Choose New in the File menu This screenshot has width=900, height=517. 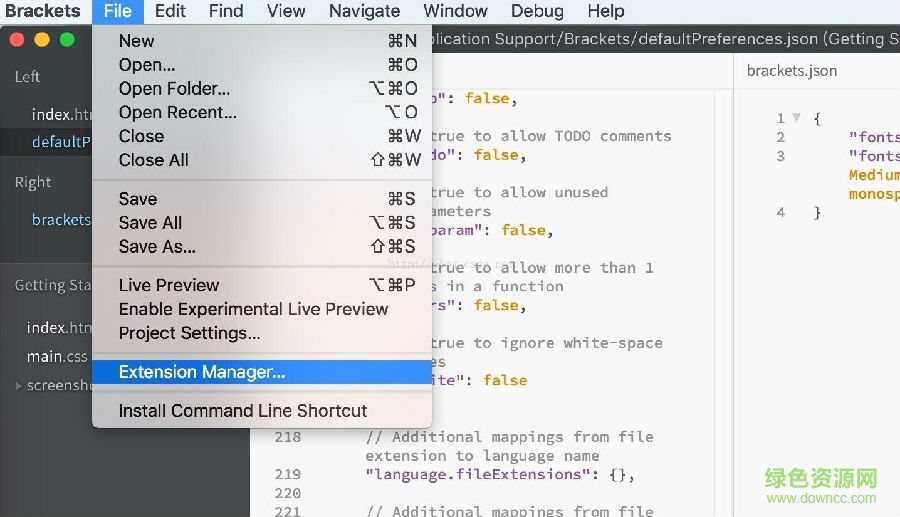tap(137, 41)
